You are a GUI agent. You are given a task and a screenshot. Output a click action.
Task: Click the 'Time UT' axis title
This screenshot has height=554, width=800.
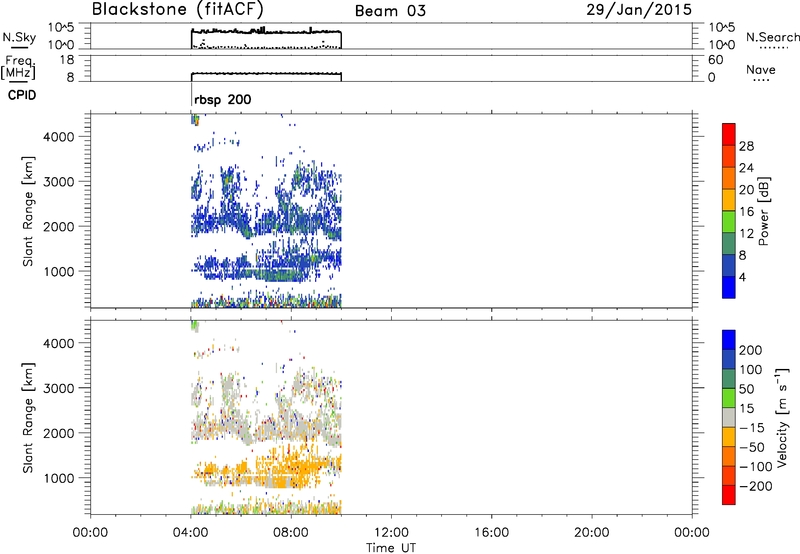click(391, 548)
